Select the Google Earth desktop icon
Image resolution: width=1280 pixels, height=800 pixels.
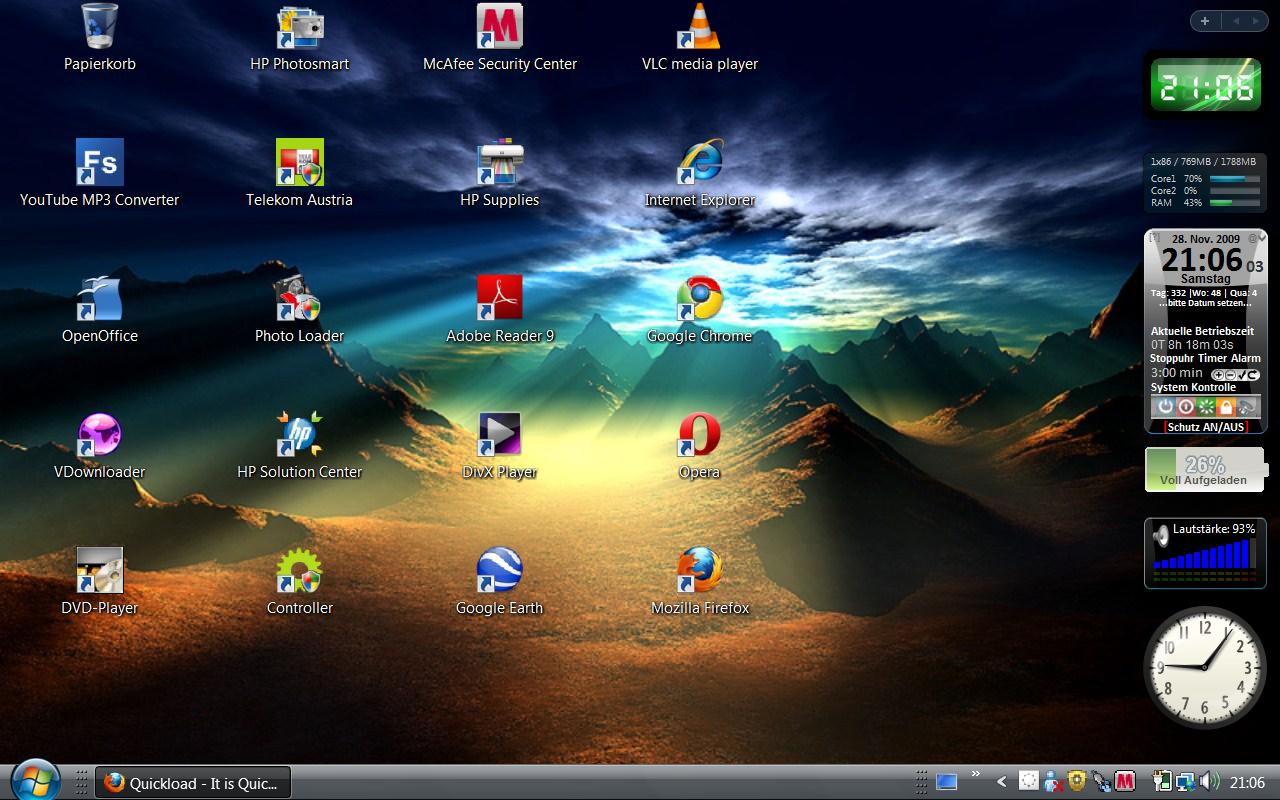(x=499, y=572)
